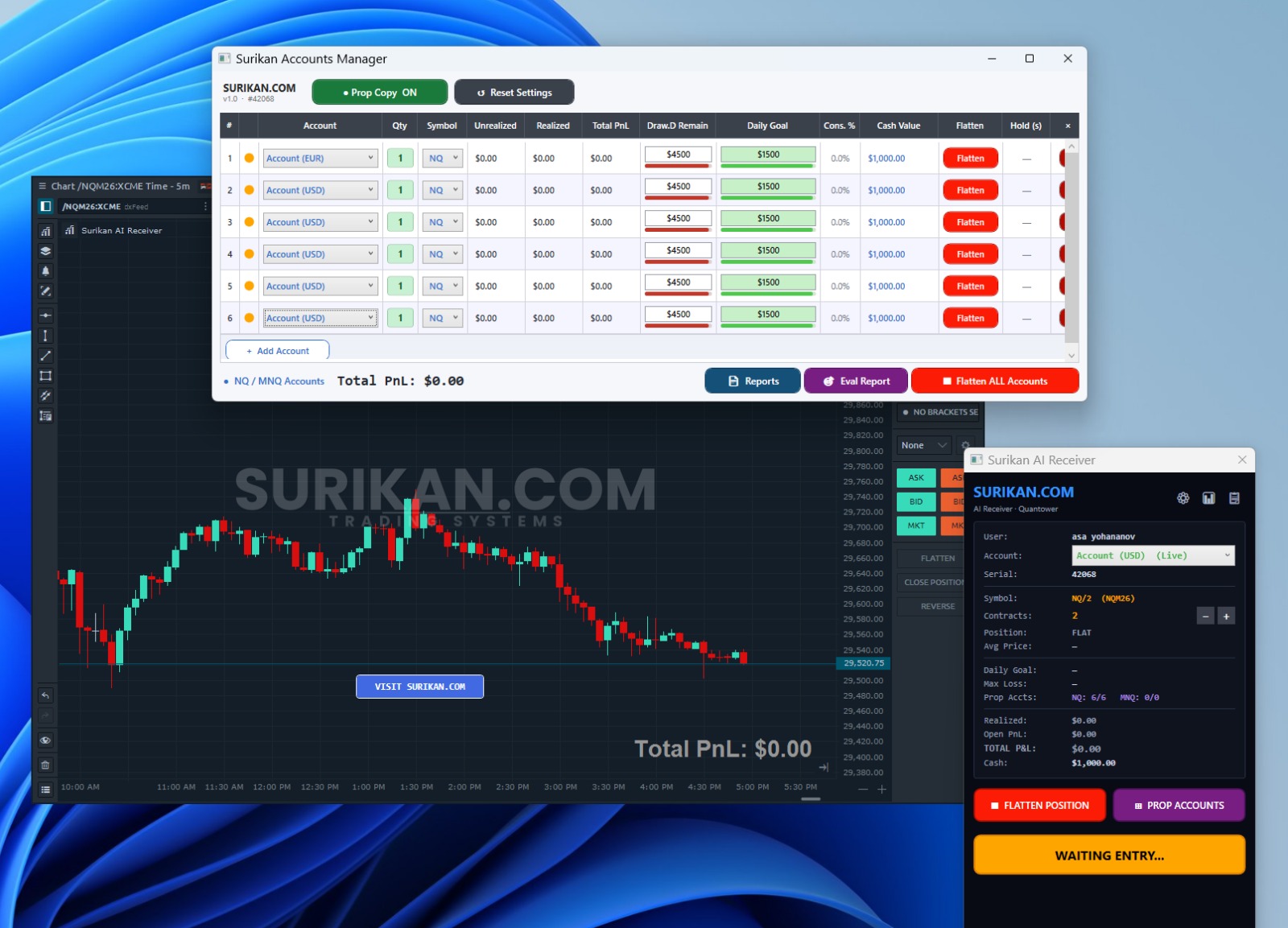The height and width of the screenshot is (928, 1288).
Task: Open the indicators tool in chart toolbar
Action: pyautogui.click(x=46, y=231)
